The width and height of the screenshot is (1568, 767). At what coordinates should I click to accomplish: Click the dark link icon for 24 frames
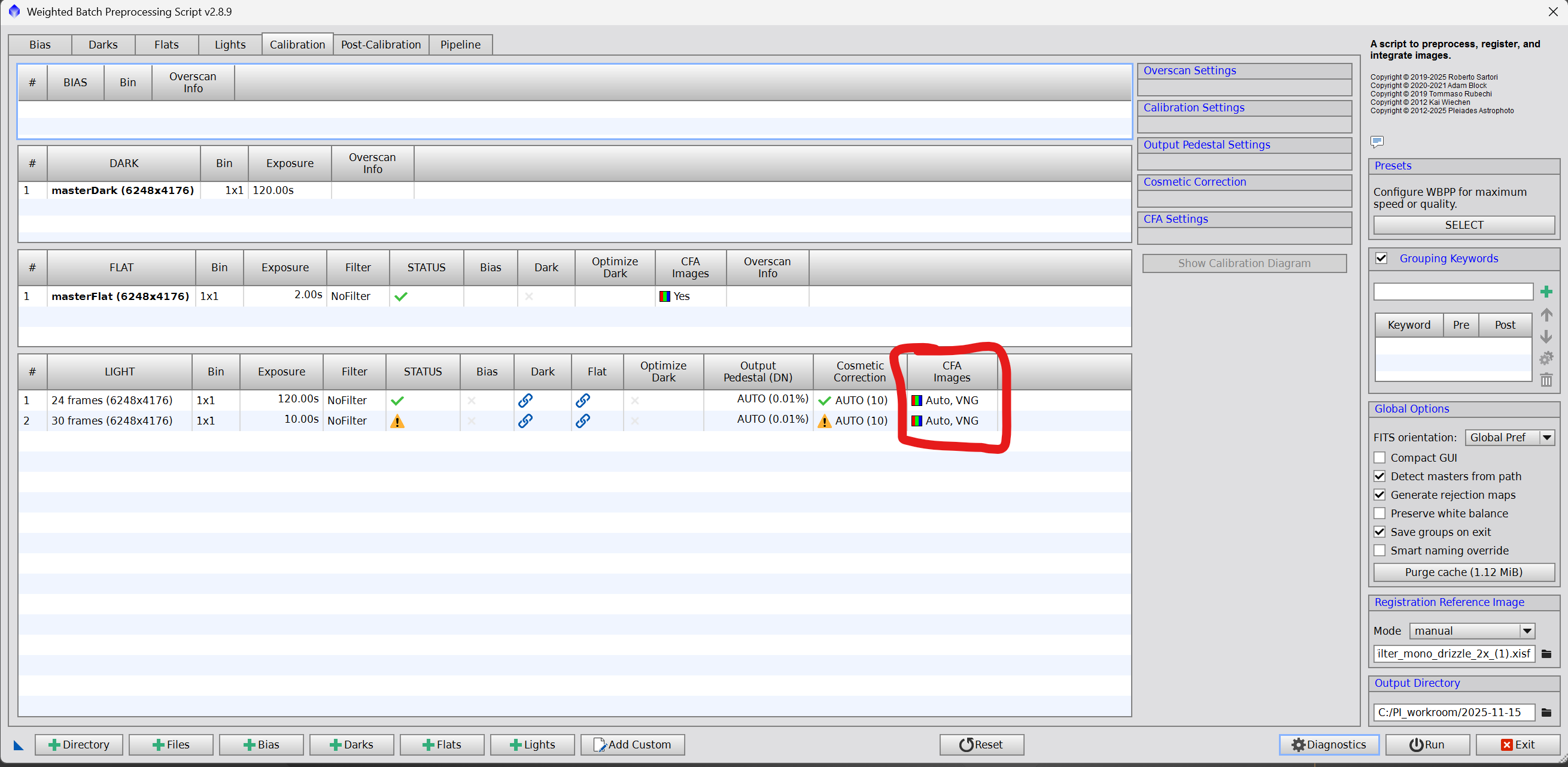click(x=525, y=400)
